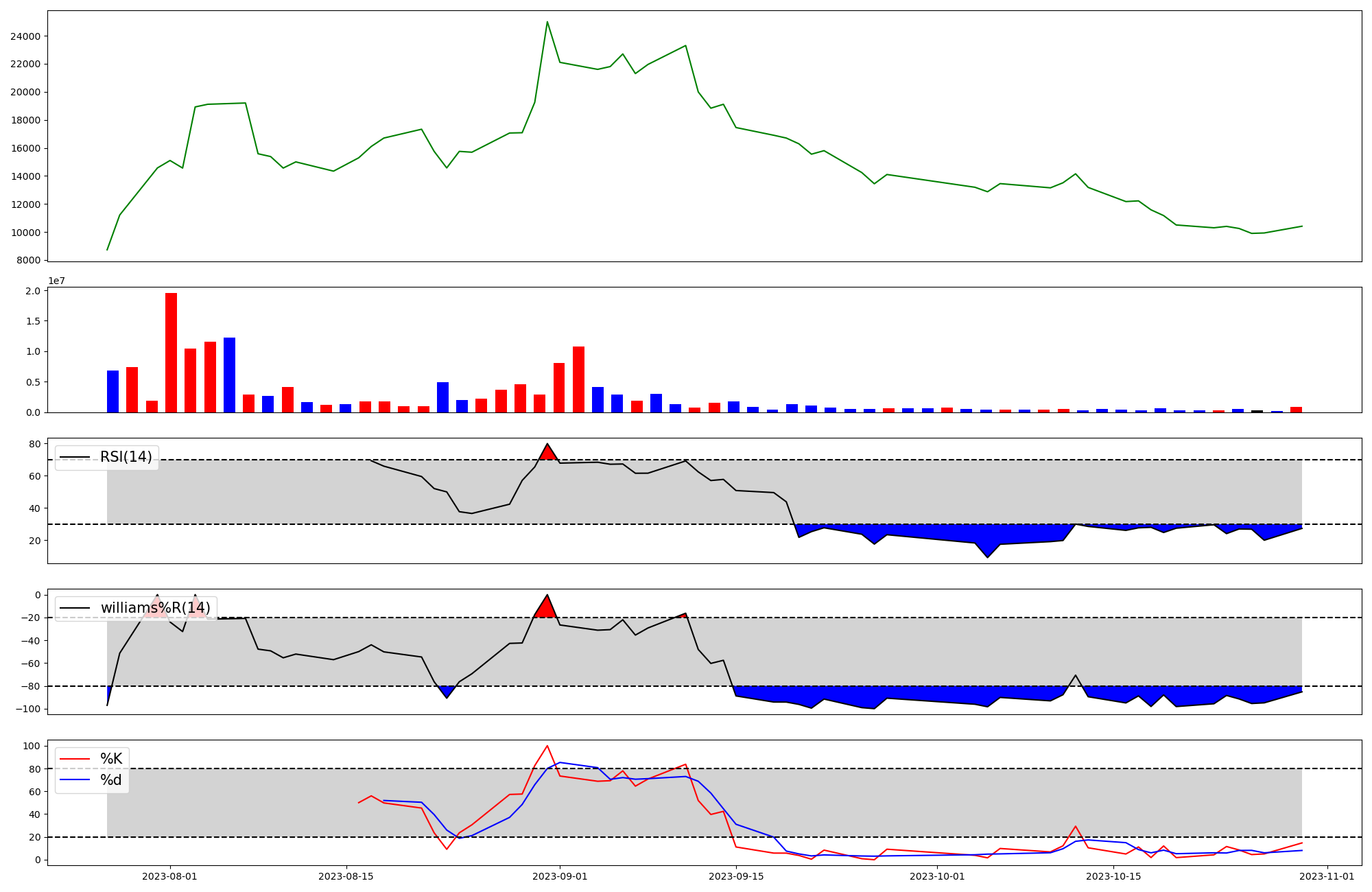Click the tallest blue volume bar

[229, 375]
